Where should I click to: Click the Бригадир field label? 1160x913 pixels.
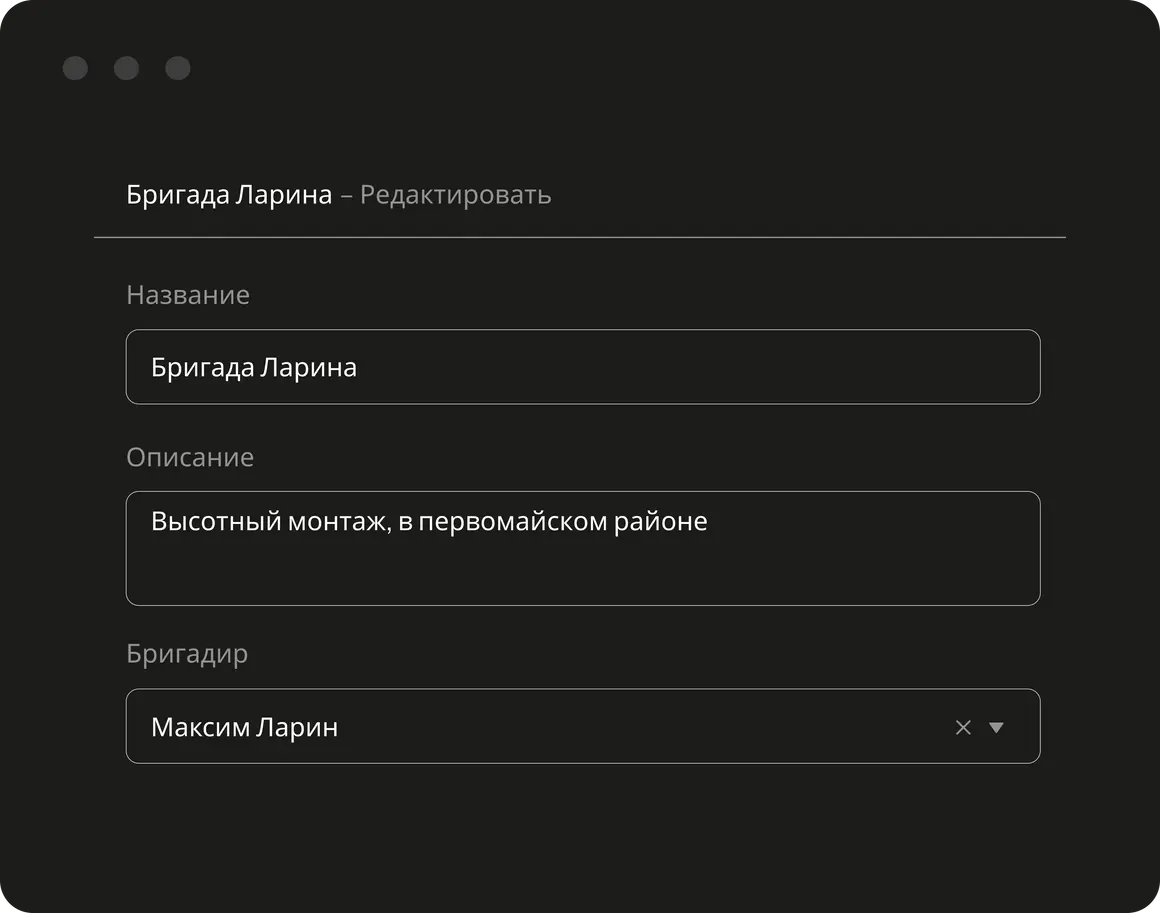point(187,654)
